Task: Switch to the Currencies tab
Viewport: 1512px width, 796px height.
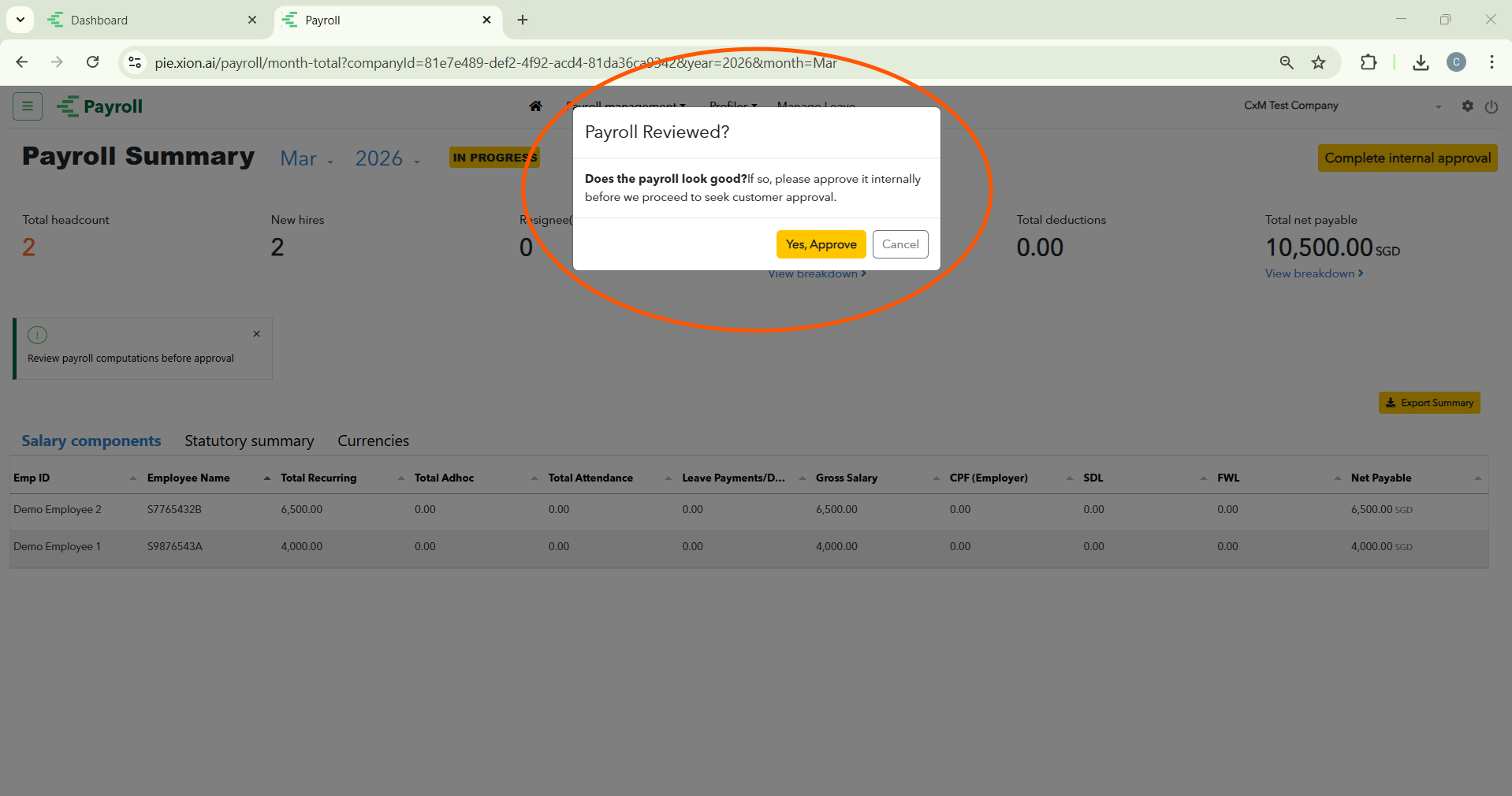Action: (373, 441)
